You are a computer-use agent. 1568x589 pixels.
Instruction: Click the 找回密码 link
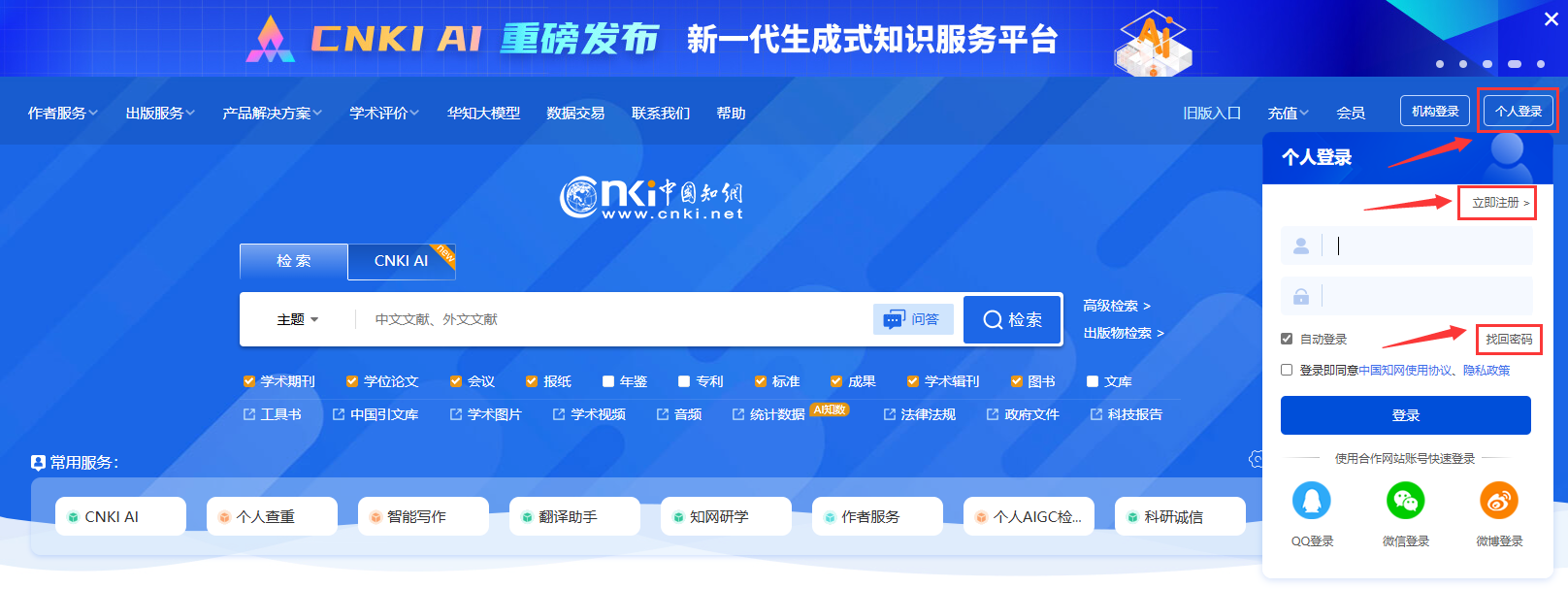click(x=1509, y=339)
